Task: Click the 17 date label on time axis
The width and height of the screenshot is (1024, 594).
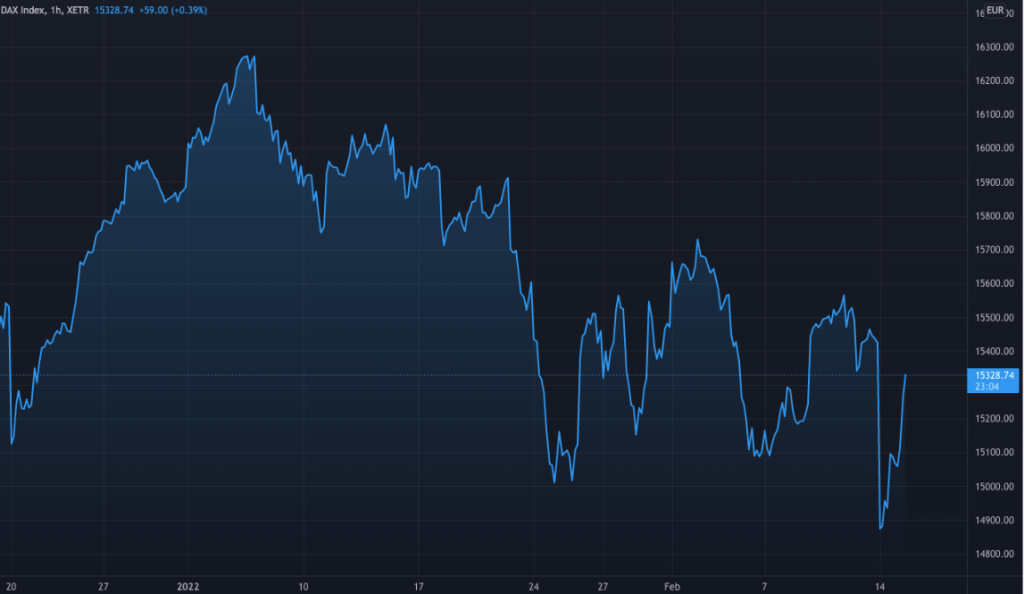Action: click(420, 585)
